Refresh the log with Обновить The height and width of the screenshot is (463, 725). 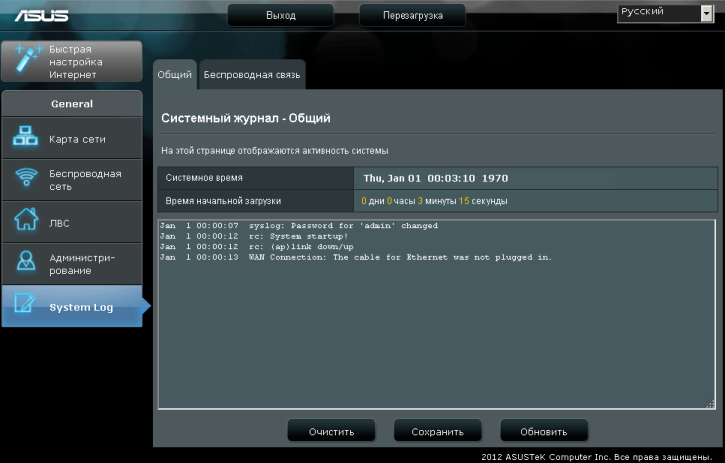point(543,432)
